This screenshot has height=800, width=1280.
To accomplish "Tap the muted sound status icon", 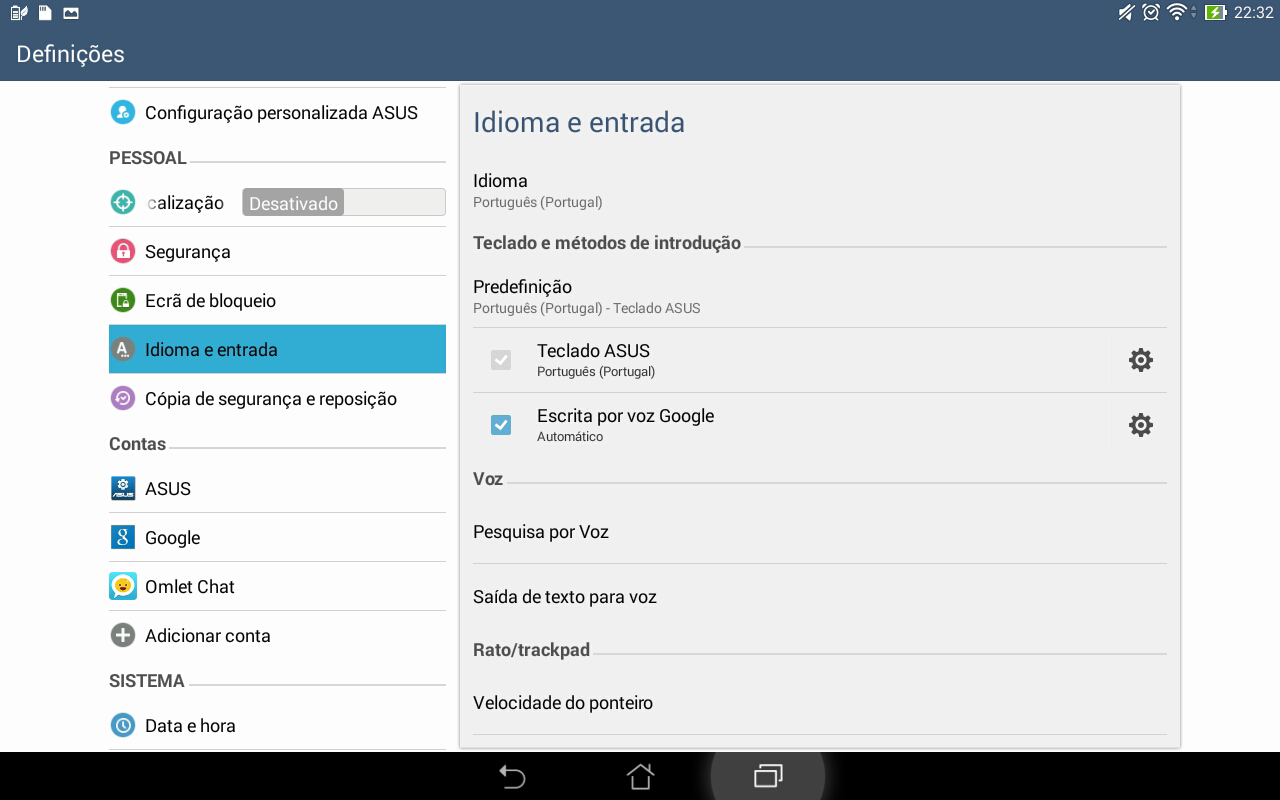I will pos(1126,12).
